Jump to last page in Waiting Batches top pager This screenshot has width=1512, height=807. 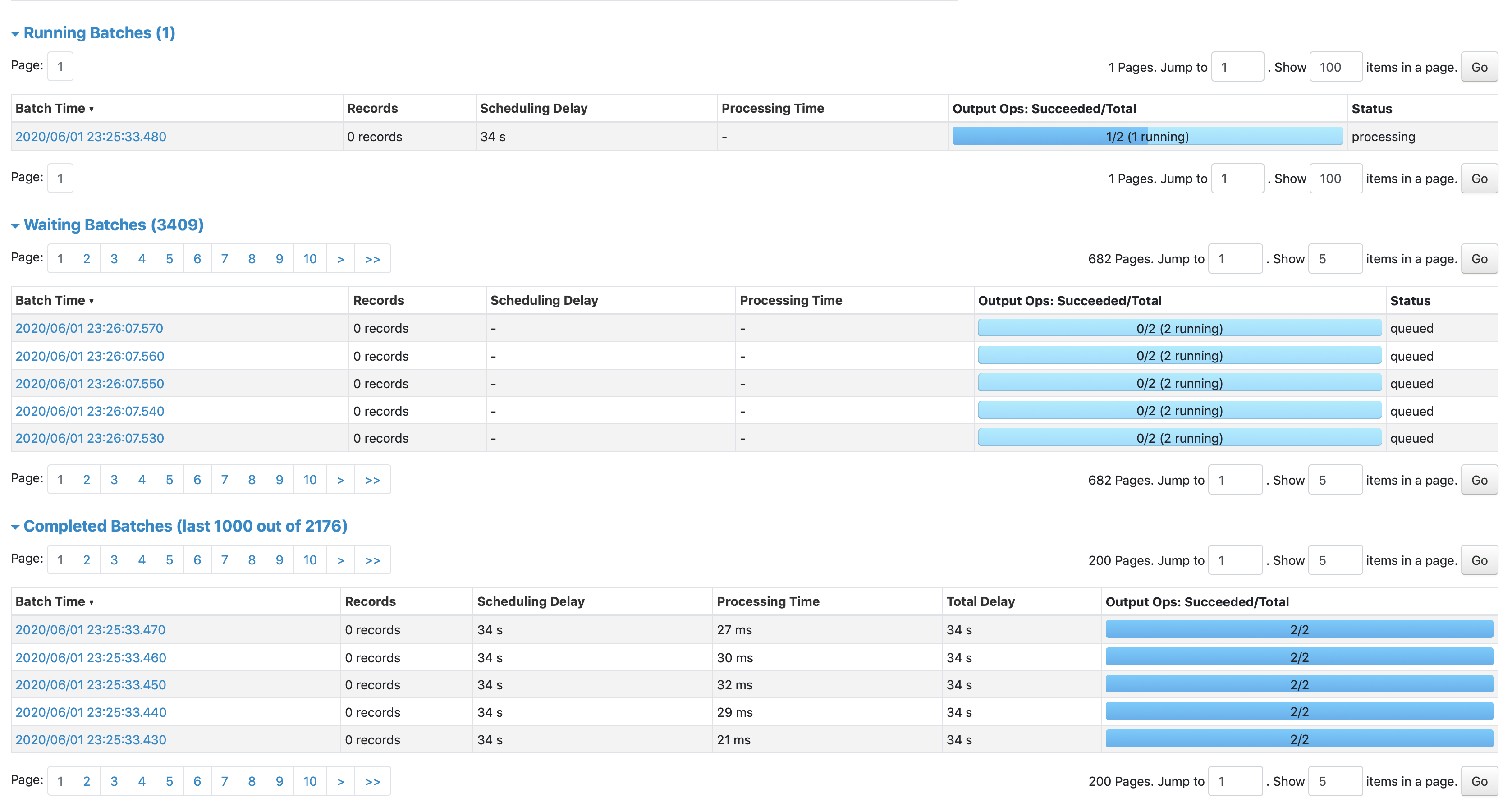pyautogui.click(x=372, y=259)
